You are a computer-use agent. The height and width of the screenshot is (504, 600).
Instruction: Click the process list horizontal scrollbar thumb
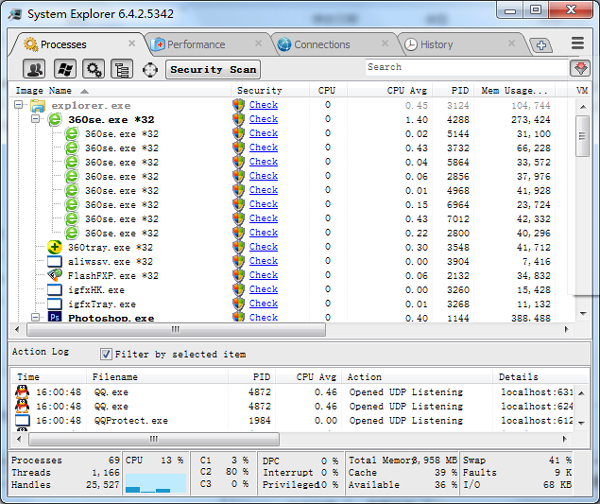(x=176, y=329)
